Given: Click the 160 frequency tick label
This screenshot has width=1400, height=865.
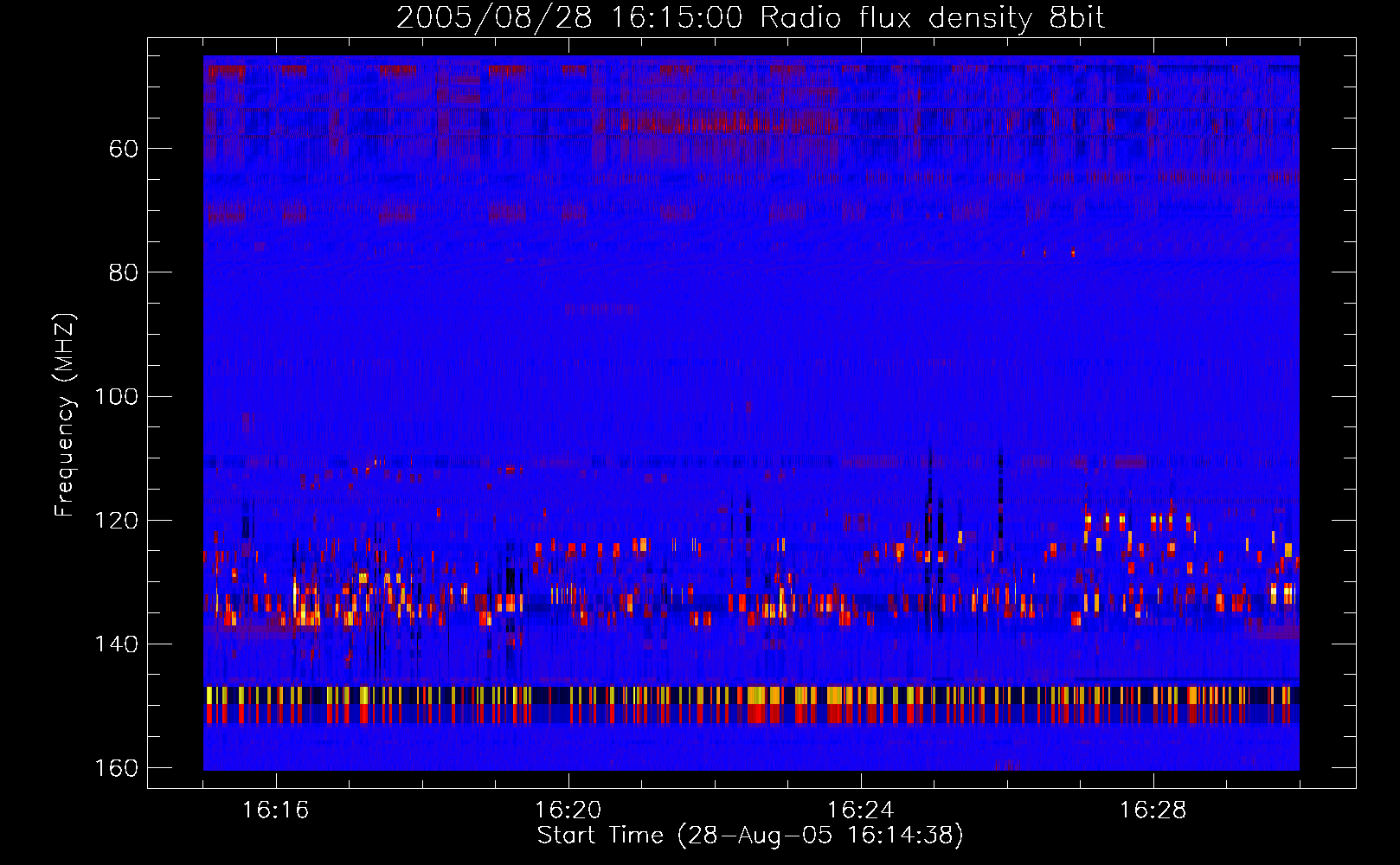Looking at the screenshot, I should coord(116,768).
